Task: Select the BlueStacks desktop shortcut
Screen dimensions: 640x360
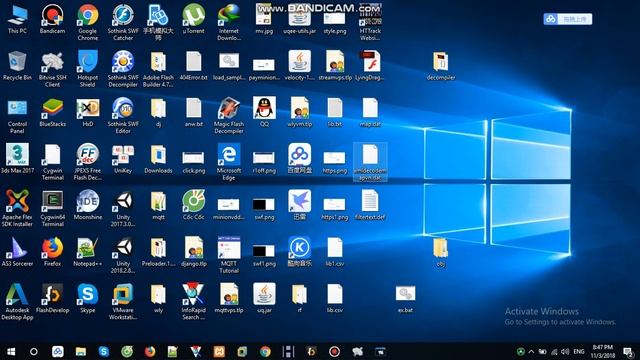Action: click(x=52, y=112)
